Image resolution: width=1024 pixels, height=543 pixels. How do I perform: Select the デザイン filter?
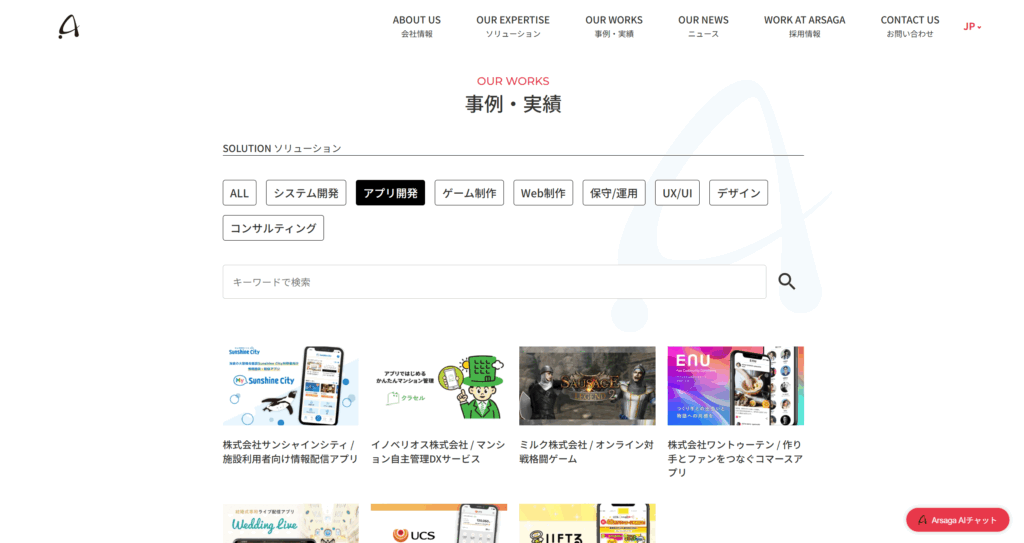739,193
